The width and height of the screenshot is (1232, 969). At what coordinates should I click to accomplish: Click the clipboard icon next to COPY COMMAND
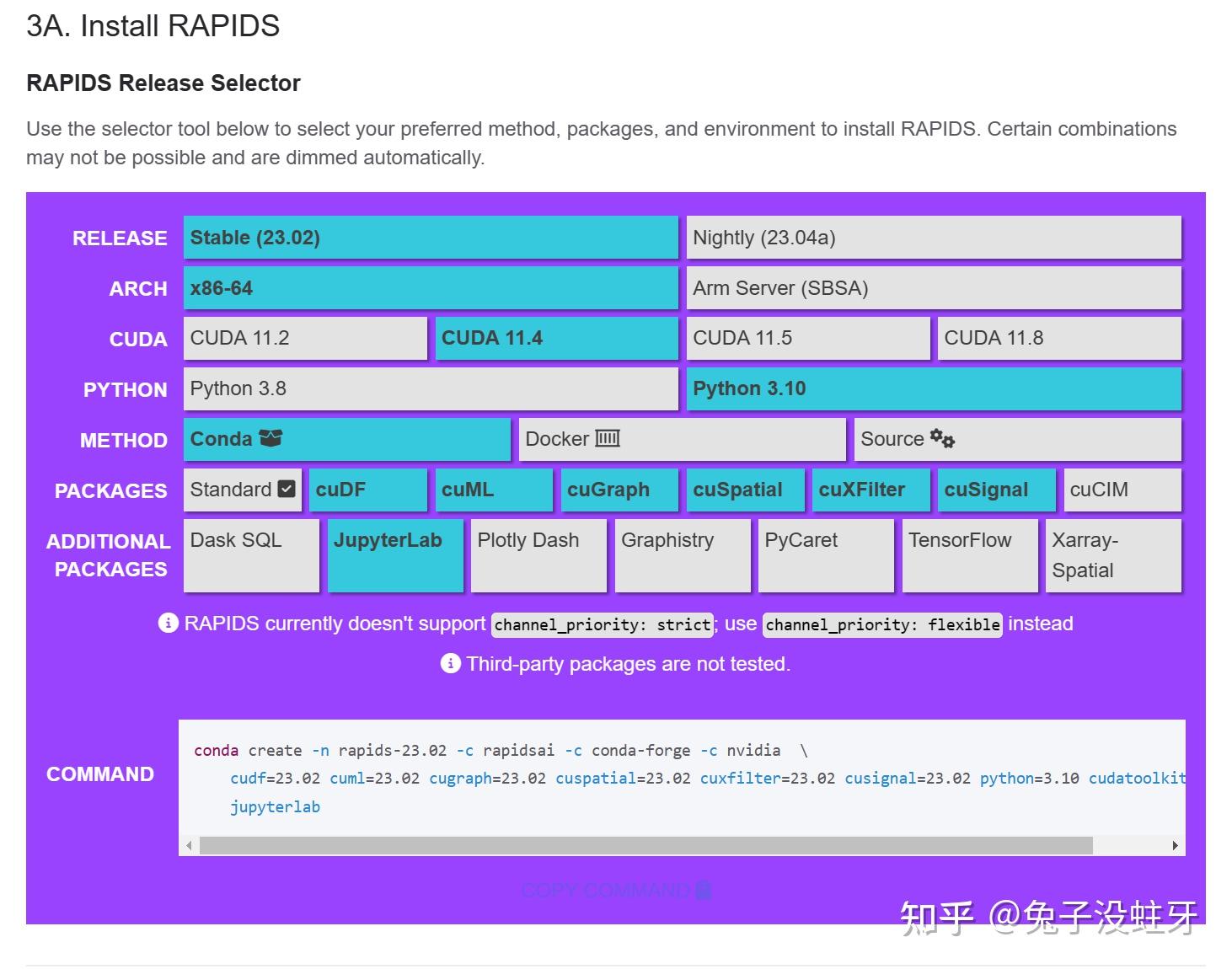[704, 890]
